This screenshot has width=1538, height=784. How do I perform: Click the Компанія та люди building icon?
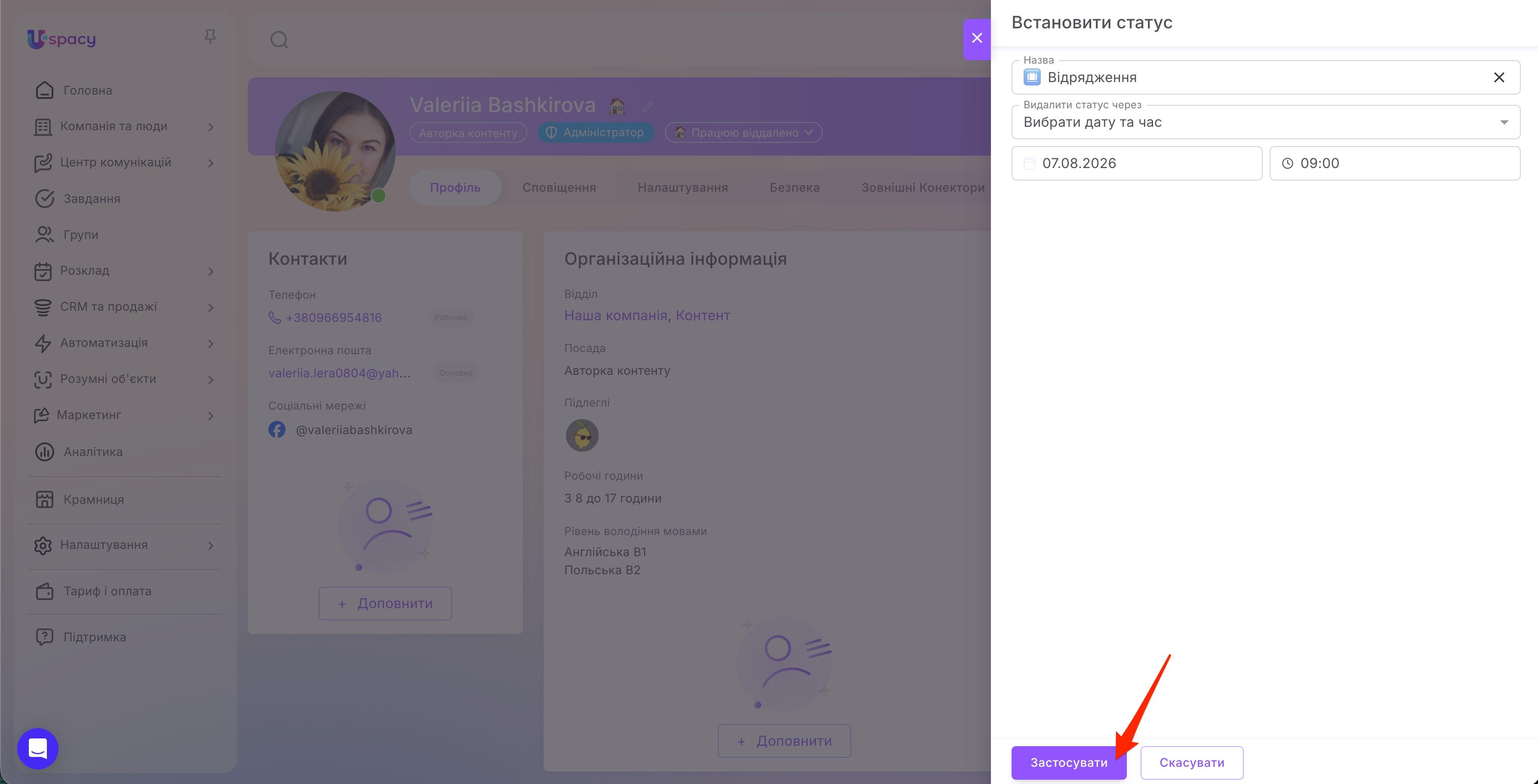click(43, 126)
